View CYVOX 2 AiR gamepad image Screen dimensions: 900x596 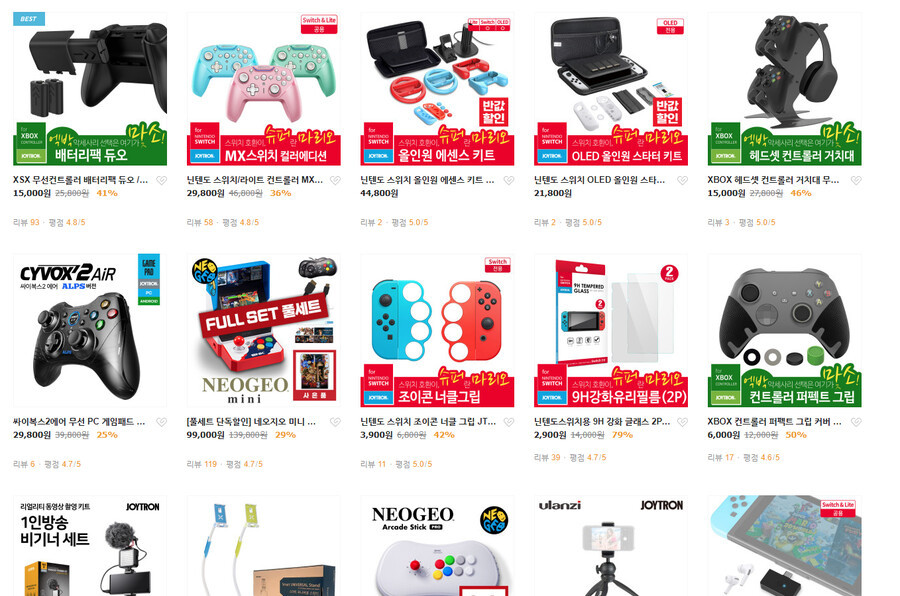[x=90, y=331]
